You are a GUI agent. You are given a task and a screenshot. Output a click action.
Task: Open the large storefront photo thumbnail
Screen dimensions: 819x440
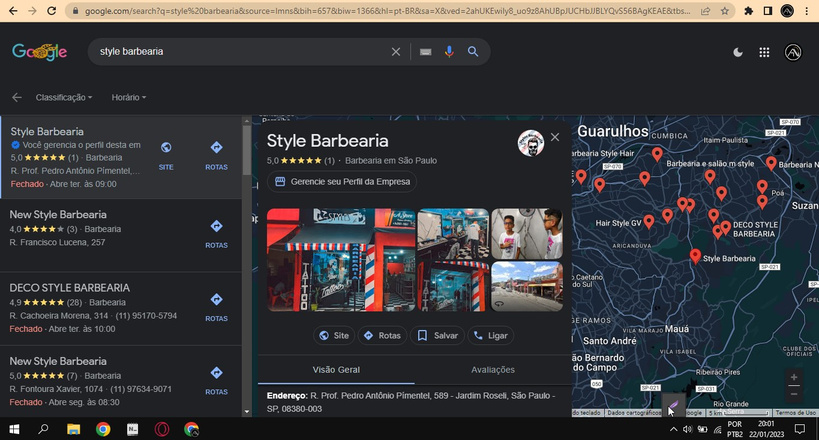point(340,260)
